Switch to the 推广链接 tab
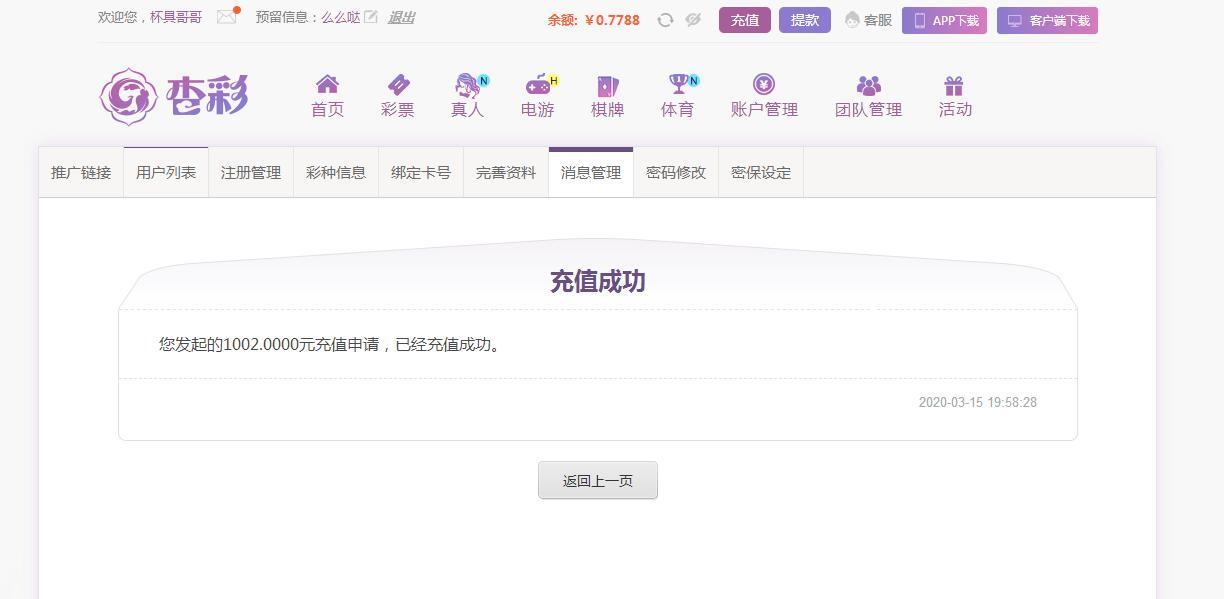 pyautogui.click(x=81, y=172)
